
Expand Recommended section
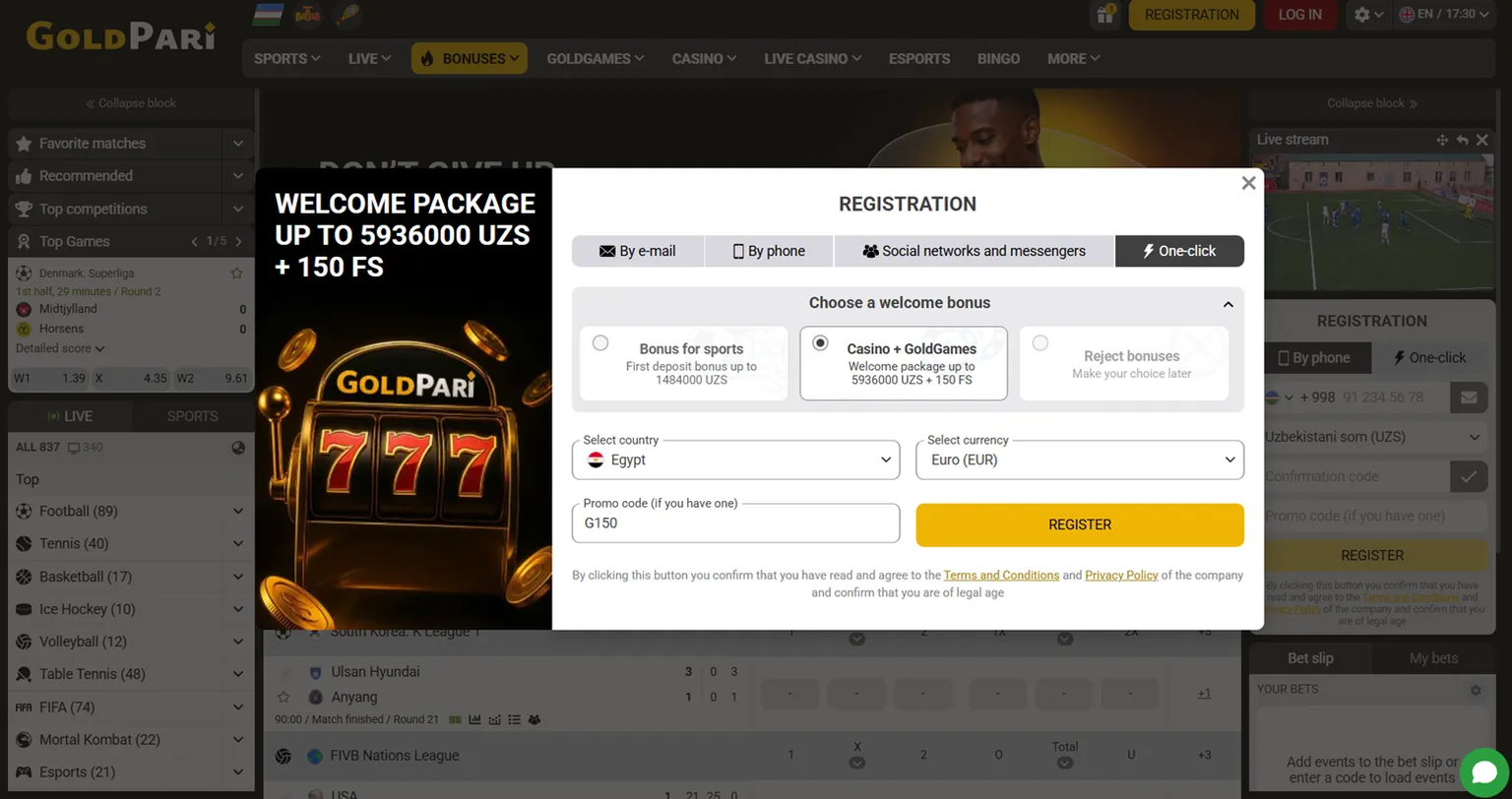(x=237, y=176)
